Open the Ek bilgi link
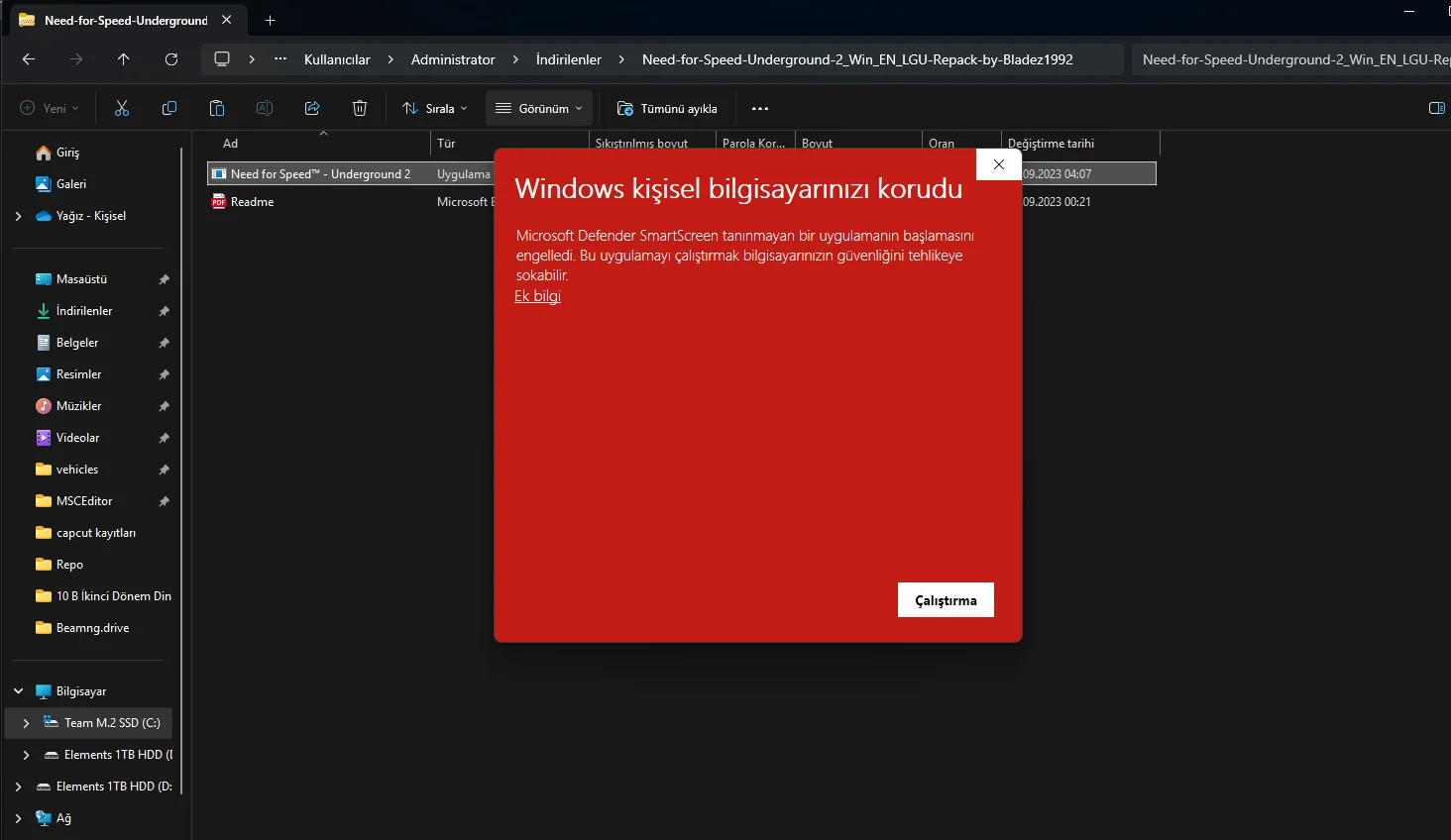 click(537, 296)
